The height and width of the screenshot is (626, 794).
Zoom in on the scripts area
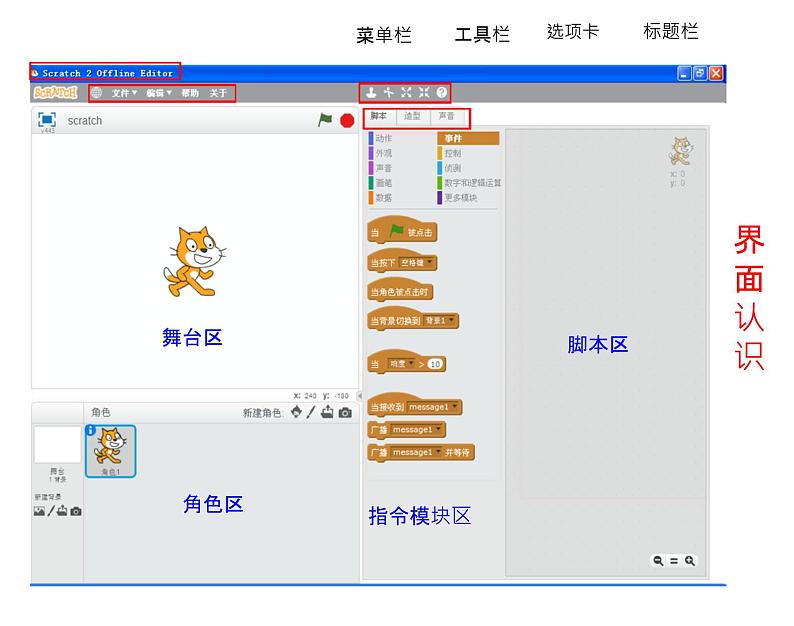click(x=690, y=561)
